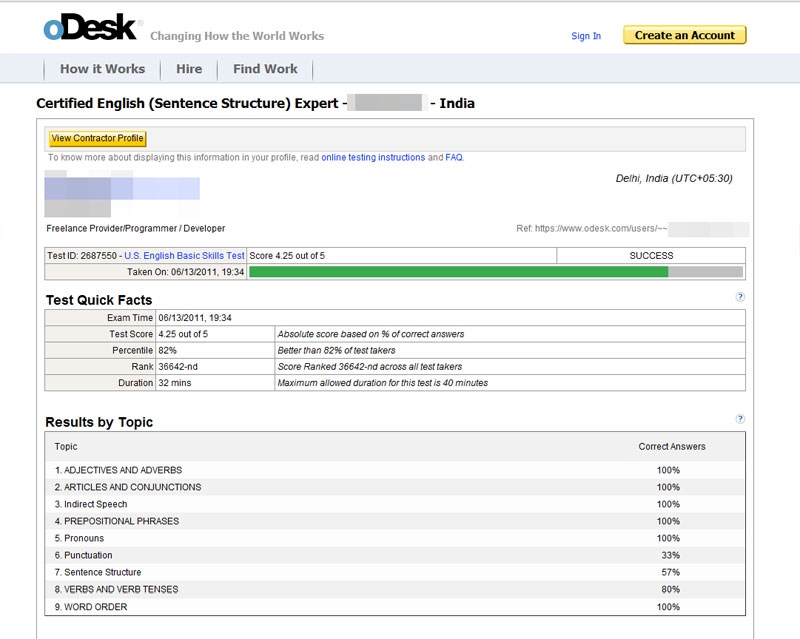Select the Sentence Structure topic row
Image resolution: width=800 pixels, height=639 pixels.
pyautogui.click(x=395, y=572)
